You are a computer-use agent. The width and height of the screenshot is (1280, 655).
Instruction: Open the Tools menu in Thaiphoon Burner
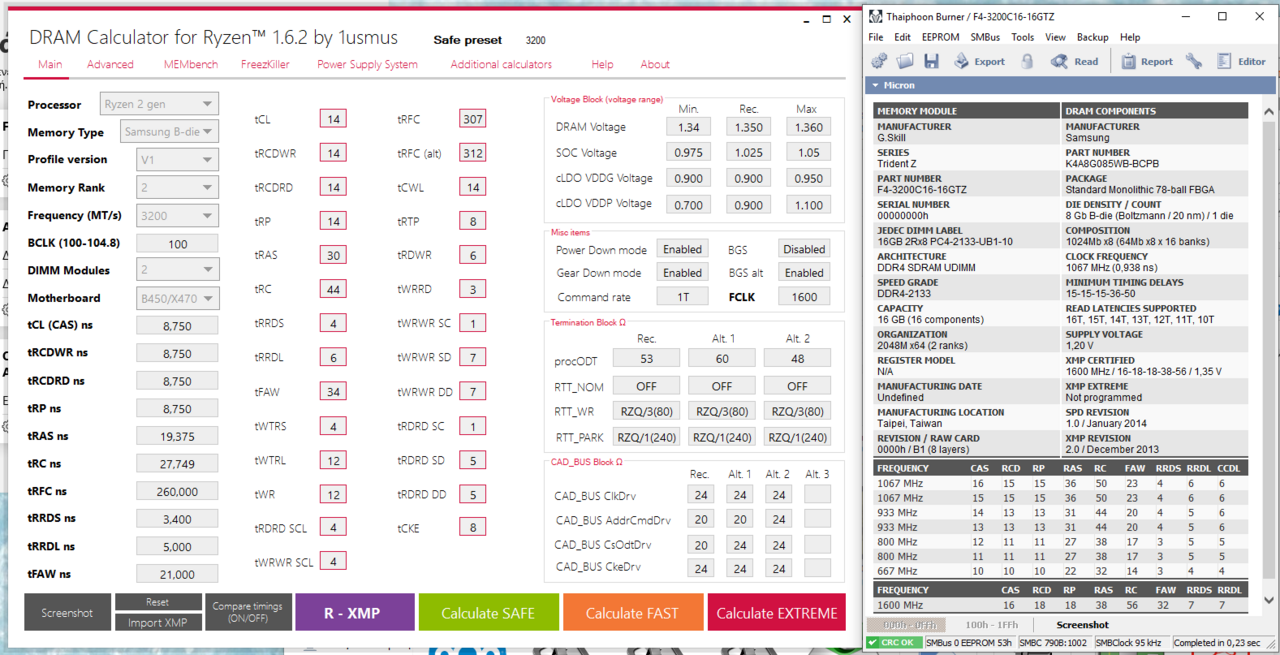coord(1022,37)
